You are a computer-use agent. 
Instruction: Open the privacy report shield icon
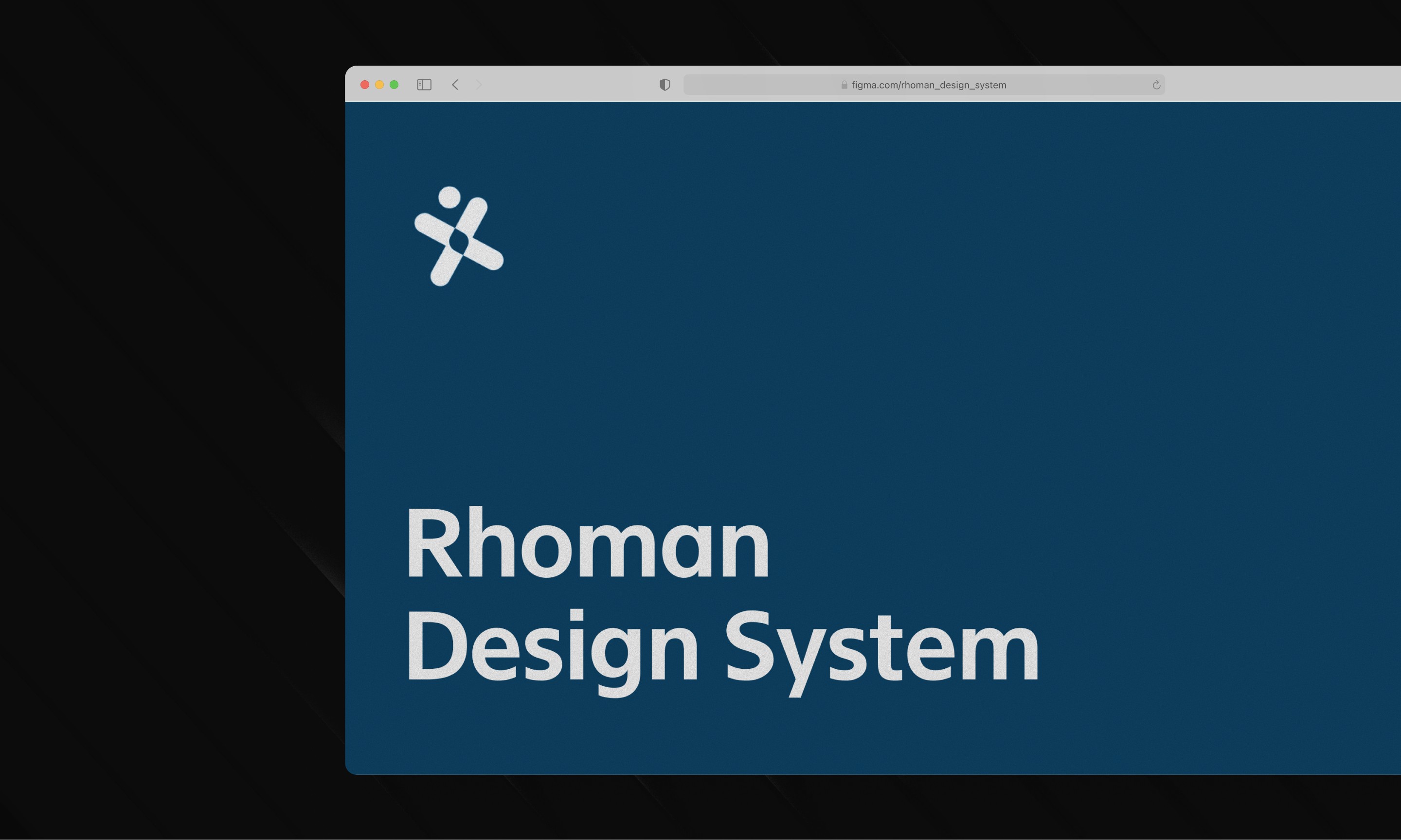point(665,85)
